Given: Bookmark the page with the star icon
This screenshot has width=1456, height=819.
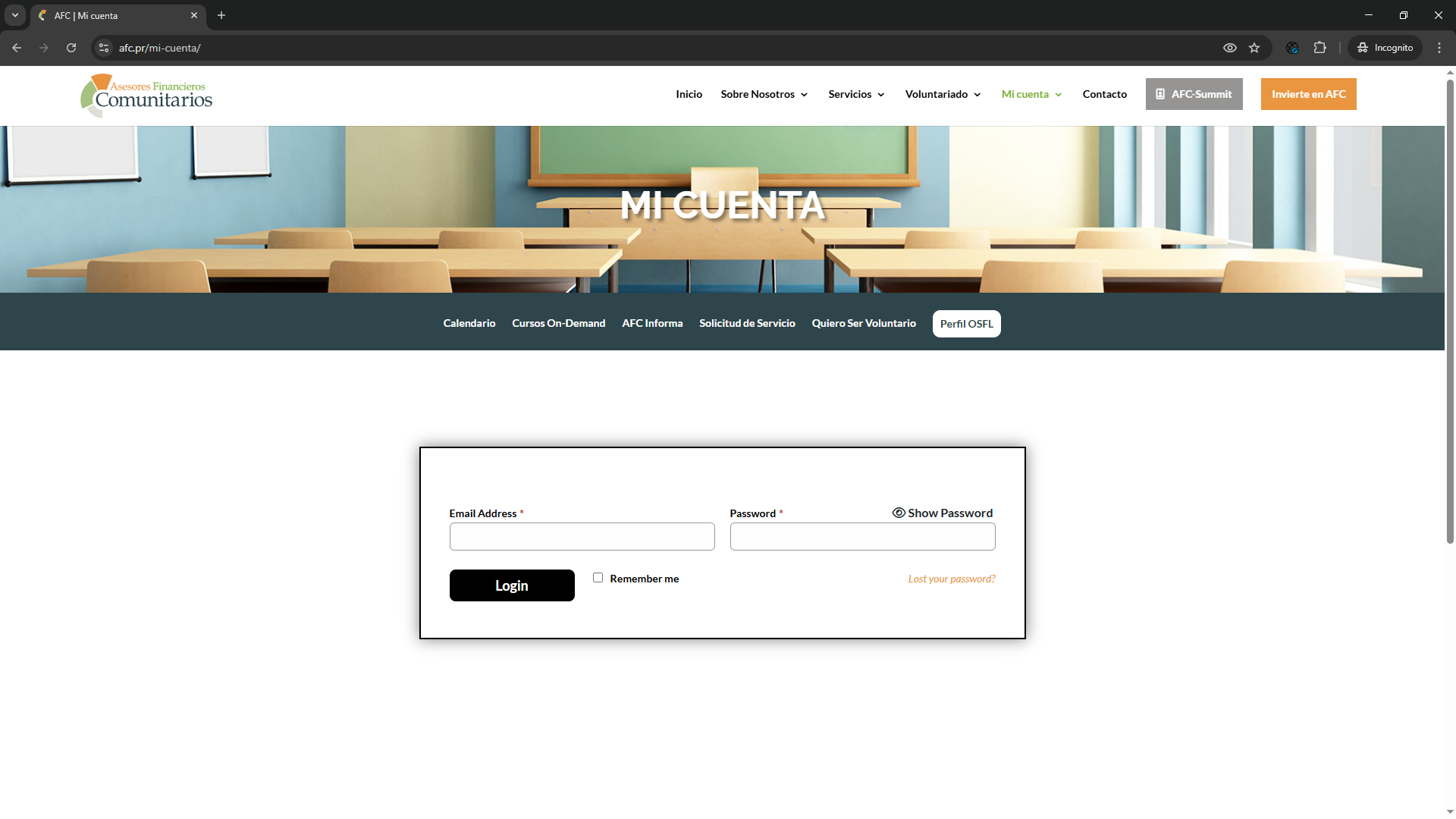Looking at the screenshot, I should 1254,48.
